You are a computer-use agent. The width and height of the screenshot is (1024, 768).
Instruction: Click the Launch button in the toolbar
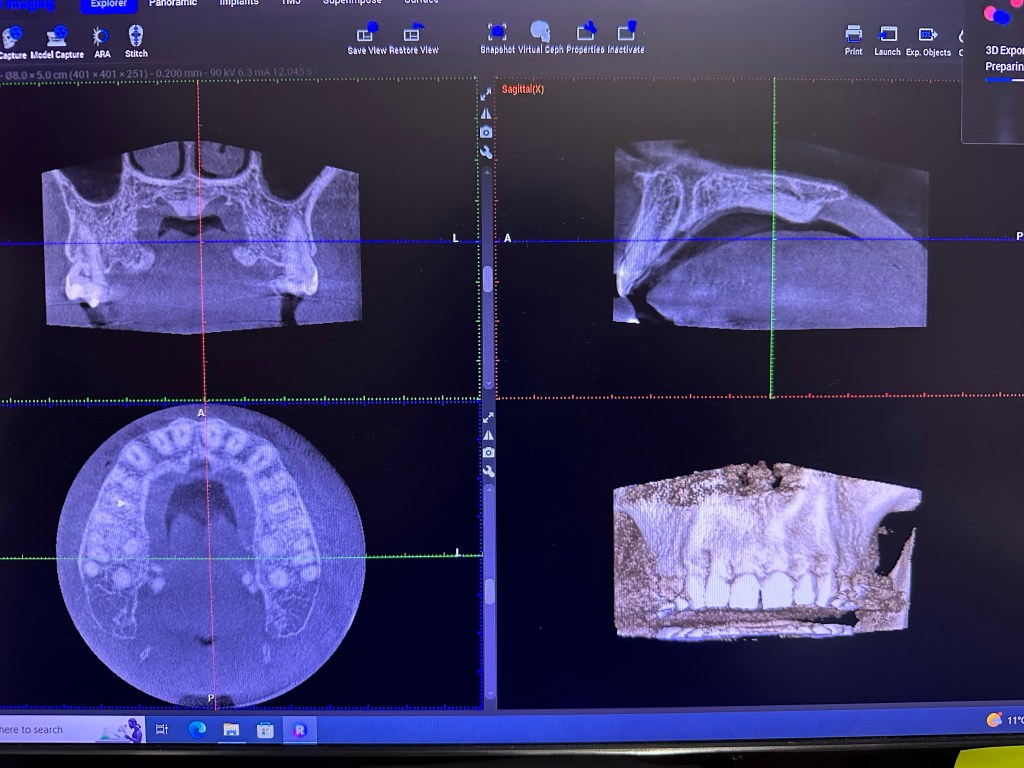coord(887,34)
